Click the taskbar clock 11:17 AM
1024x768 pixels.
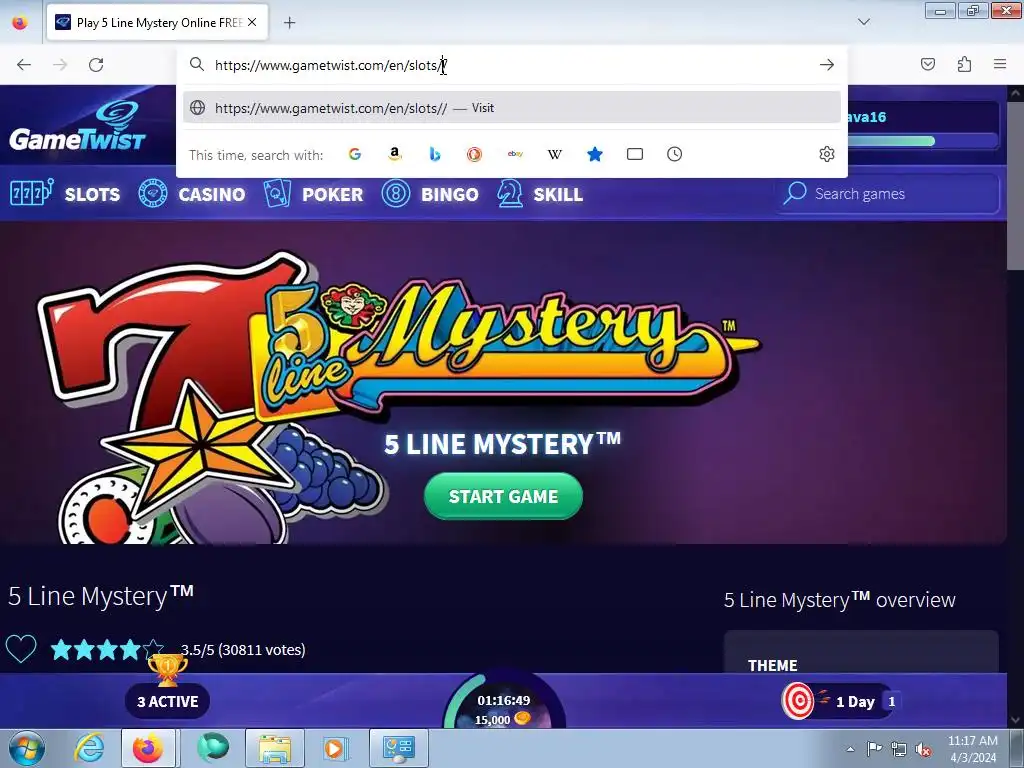972,748
